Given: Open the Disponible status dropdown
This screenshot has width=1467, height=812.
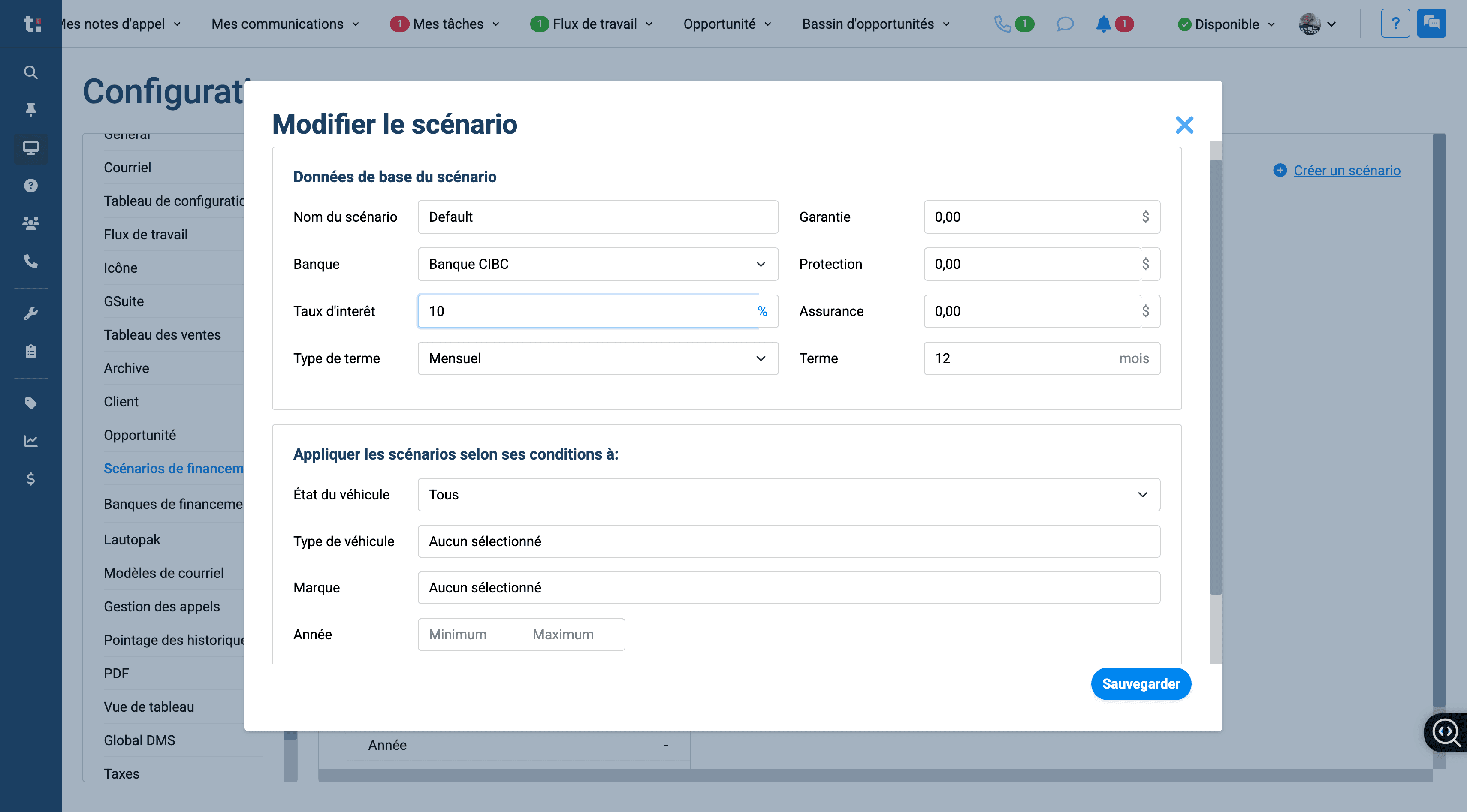Looking at the screenshot, I should pos(1226,24).
